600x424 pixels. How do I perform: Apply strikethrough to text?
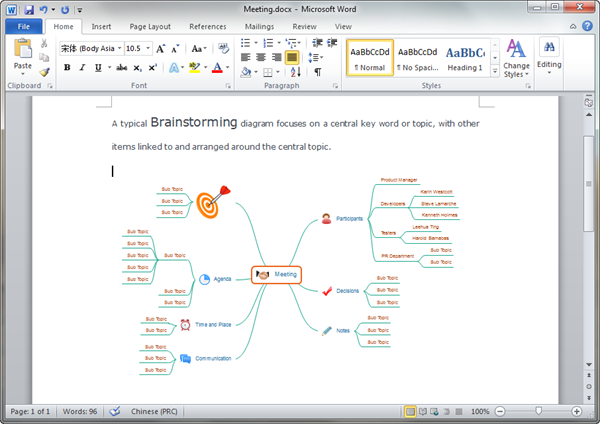121,68
